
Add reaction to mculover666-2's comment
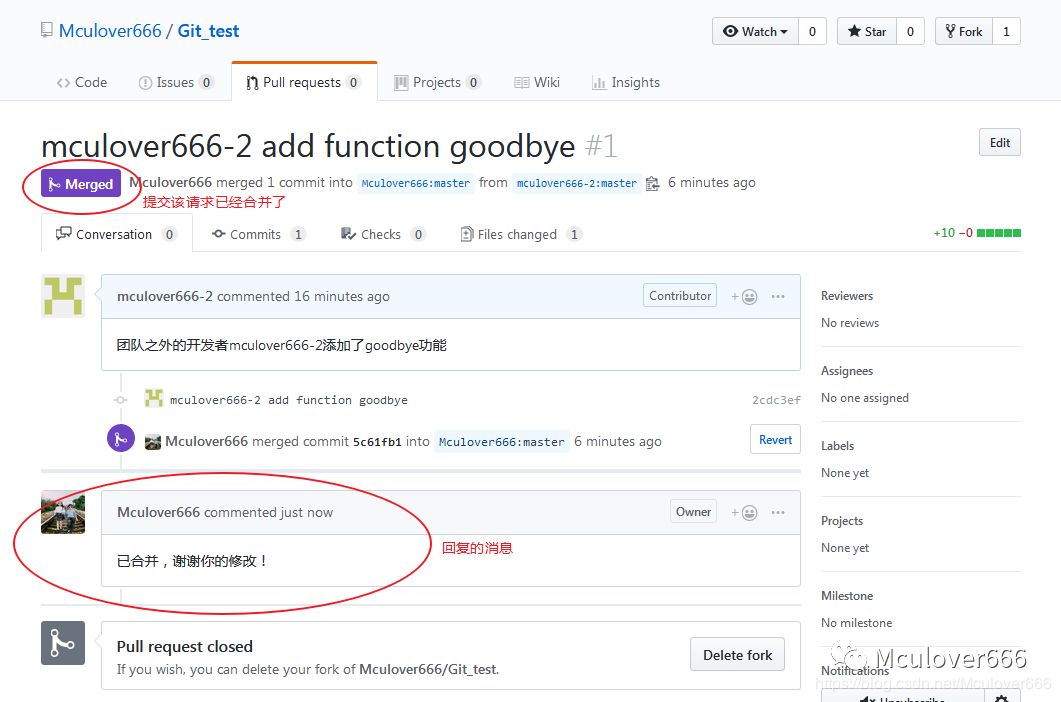click(x=744, y=297)
